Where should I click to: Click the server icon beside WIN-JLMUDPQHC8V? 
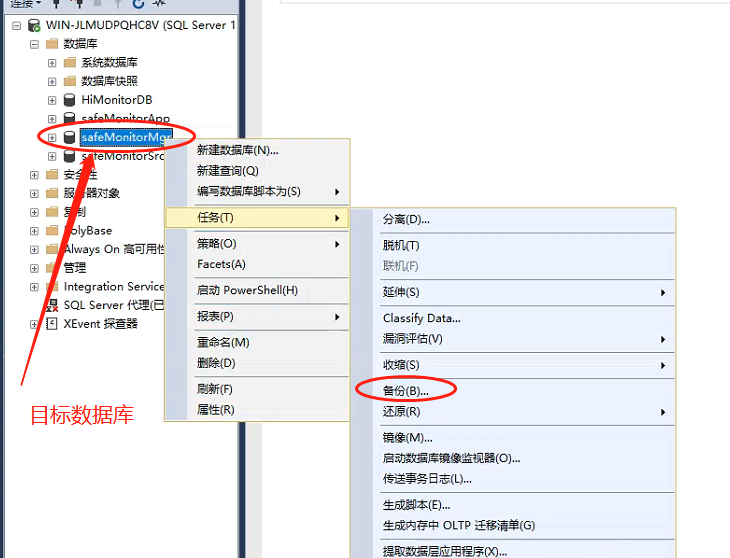35,25
